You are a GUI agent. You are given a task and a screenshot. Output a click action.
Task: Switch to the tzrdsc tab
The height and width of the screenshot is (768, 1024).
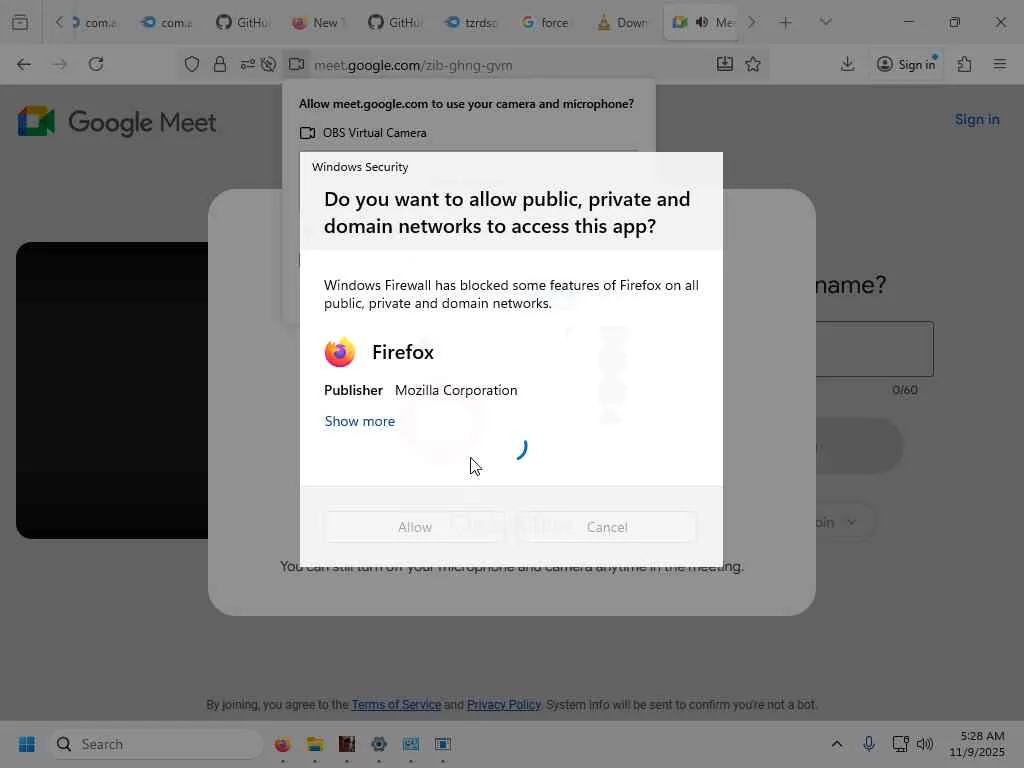pos(470,22)
